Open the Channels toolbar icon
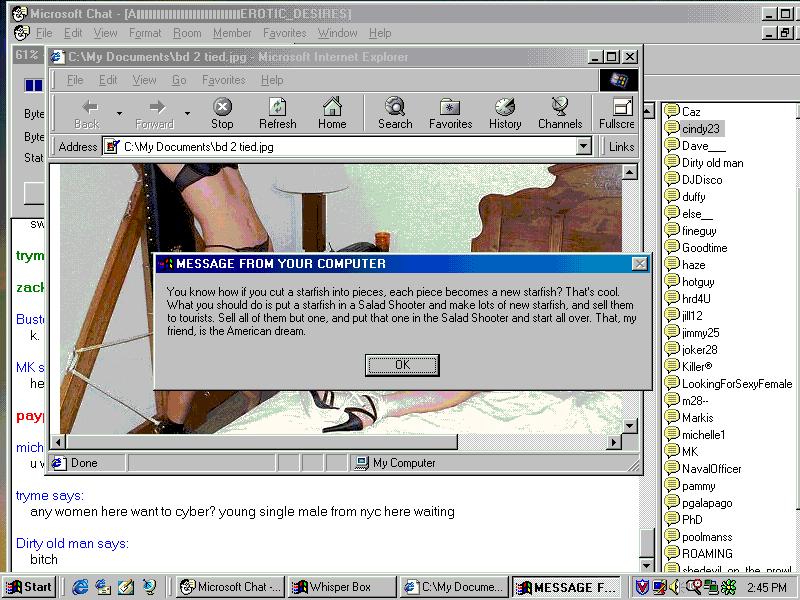Image resolution: width=800 pixels, height=600 pixels. (x=560, y=106)
